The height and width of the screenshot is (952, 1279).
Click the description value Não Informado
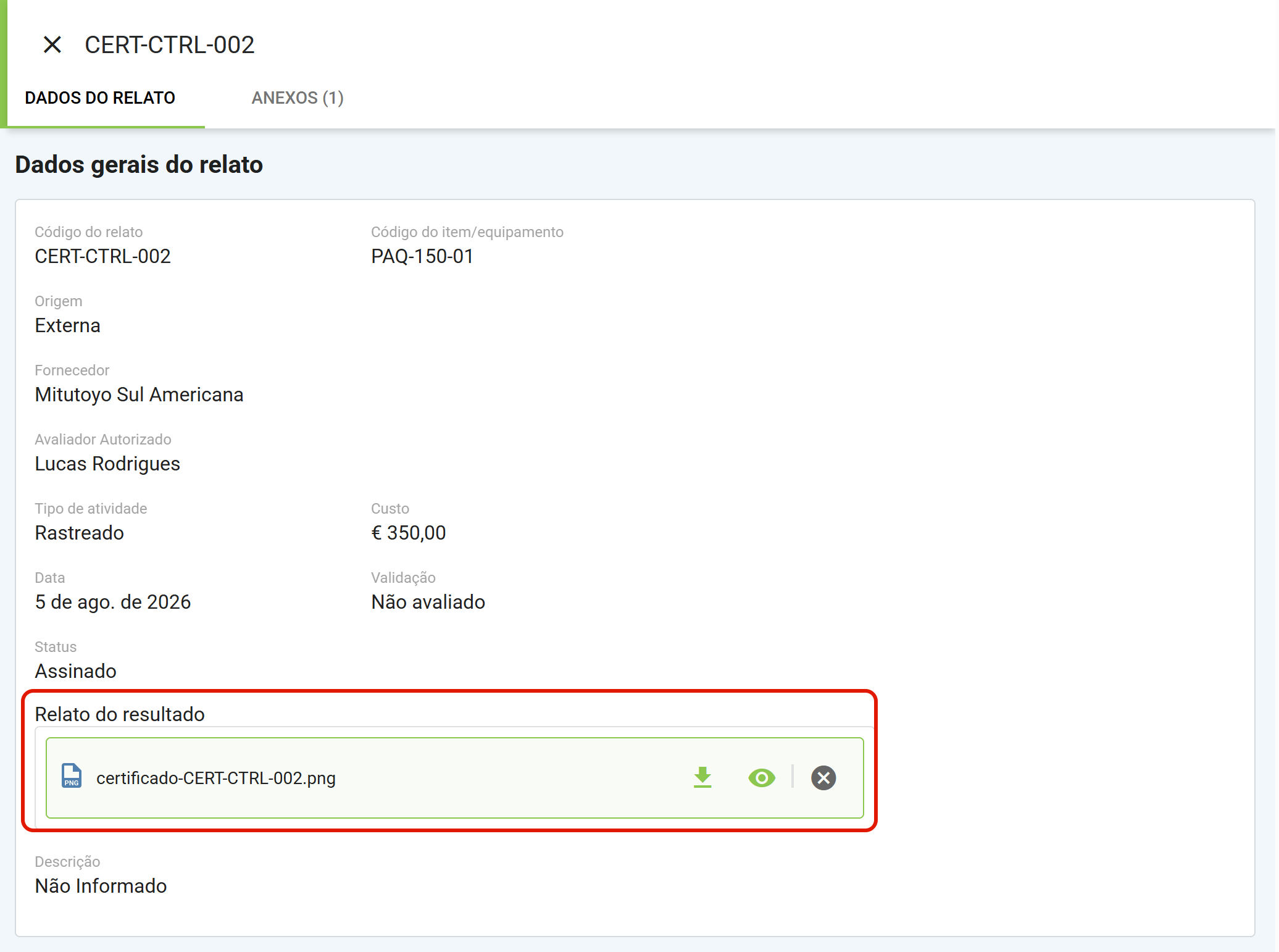(101, 886)
